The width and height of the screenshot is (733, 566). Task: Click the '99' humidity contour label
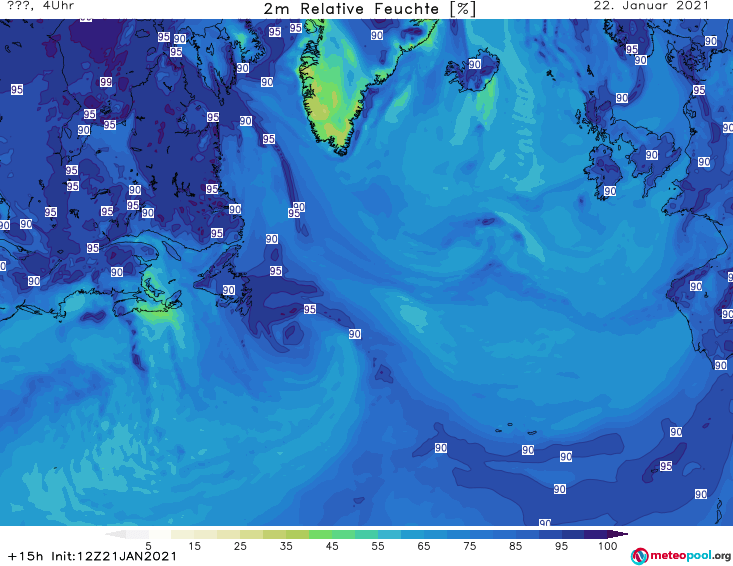pos(106,82)
